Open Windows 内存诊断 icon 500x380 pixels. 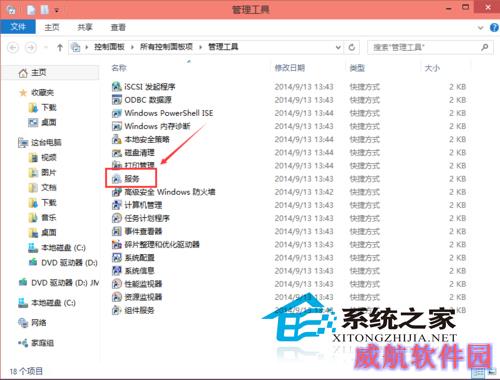(116, 126)
